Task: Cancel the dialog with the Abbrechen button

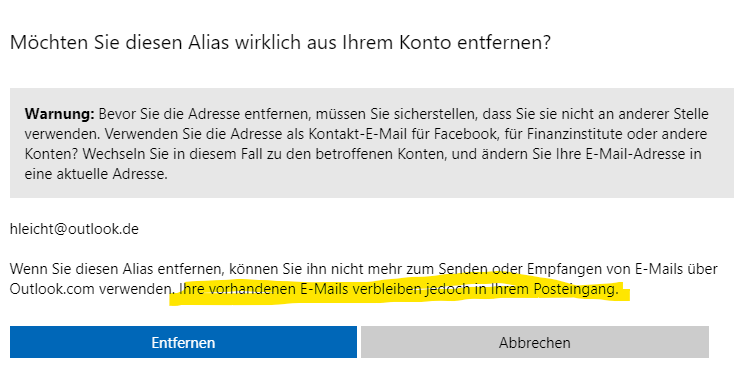Action: (535, 342)
